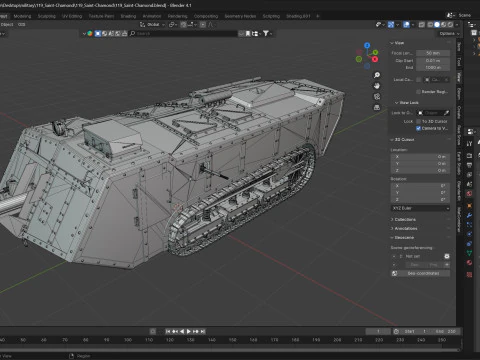Open the Animation workspace tab
This screenshot has width=480, height=360.
click(x=152, y=16)
